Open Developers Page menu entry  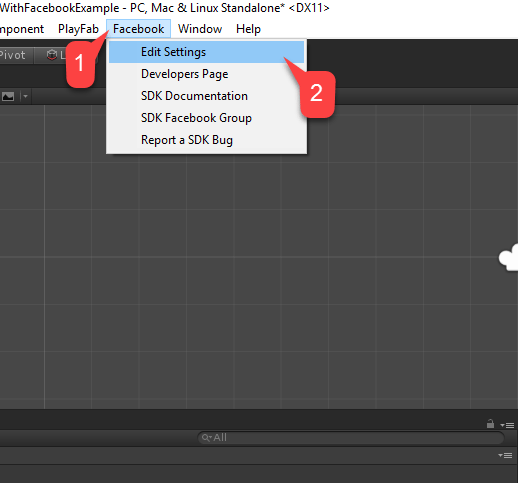tap(206, 74)
